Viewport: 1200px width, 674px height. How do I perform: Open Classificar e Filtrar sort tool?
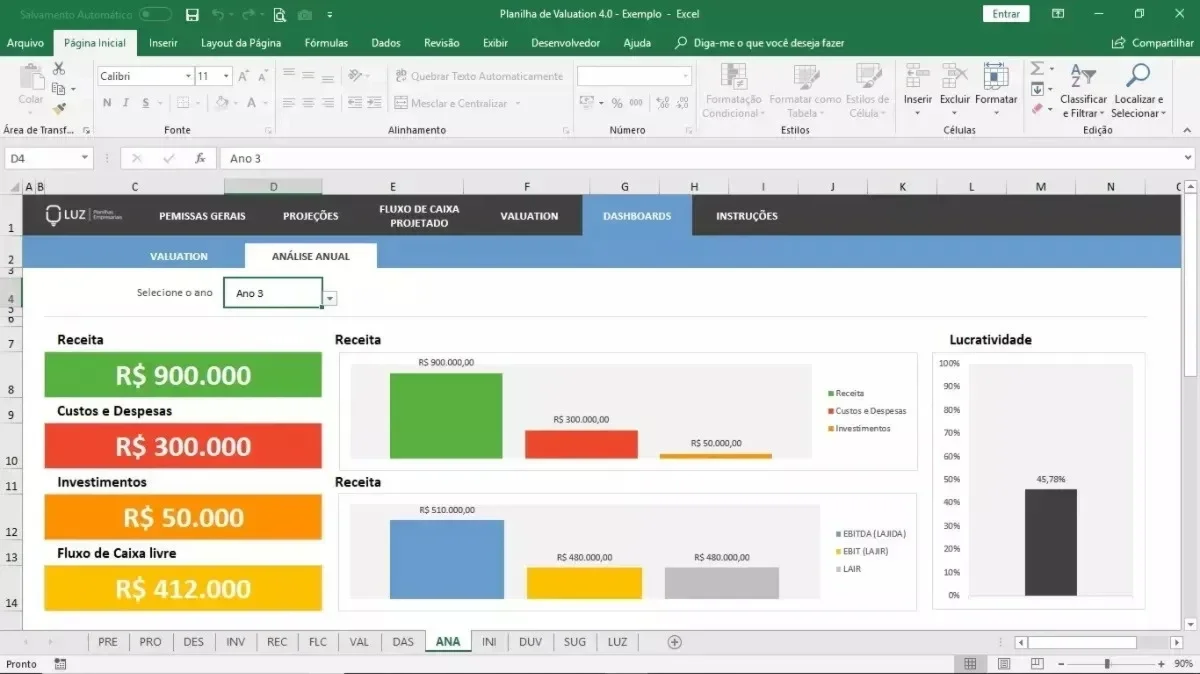coord(1084,92)
